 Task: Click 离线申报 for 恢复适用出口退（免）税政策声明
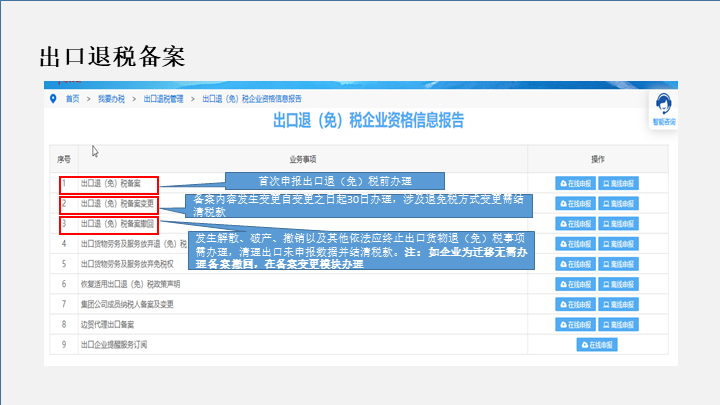(x=618, y=284)
